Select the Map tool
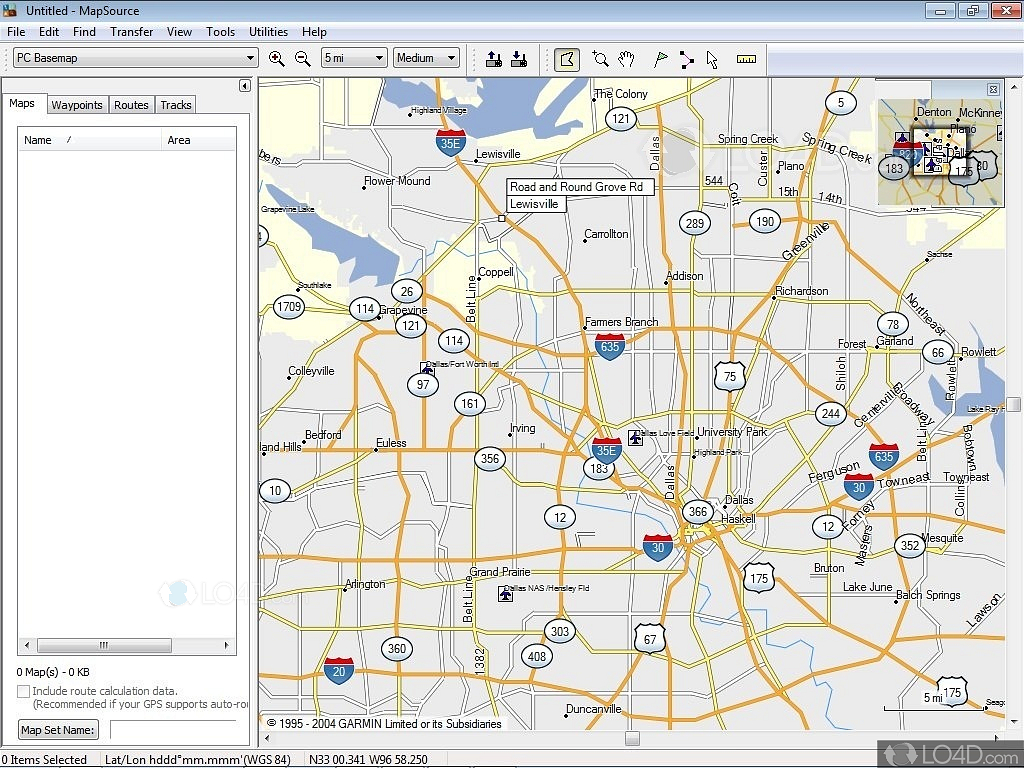Image resolution: width=1024 pixels, height=768 pixels. (567, 59)
